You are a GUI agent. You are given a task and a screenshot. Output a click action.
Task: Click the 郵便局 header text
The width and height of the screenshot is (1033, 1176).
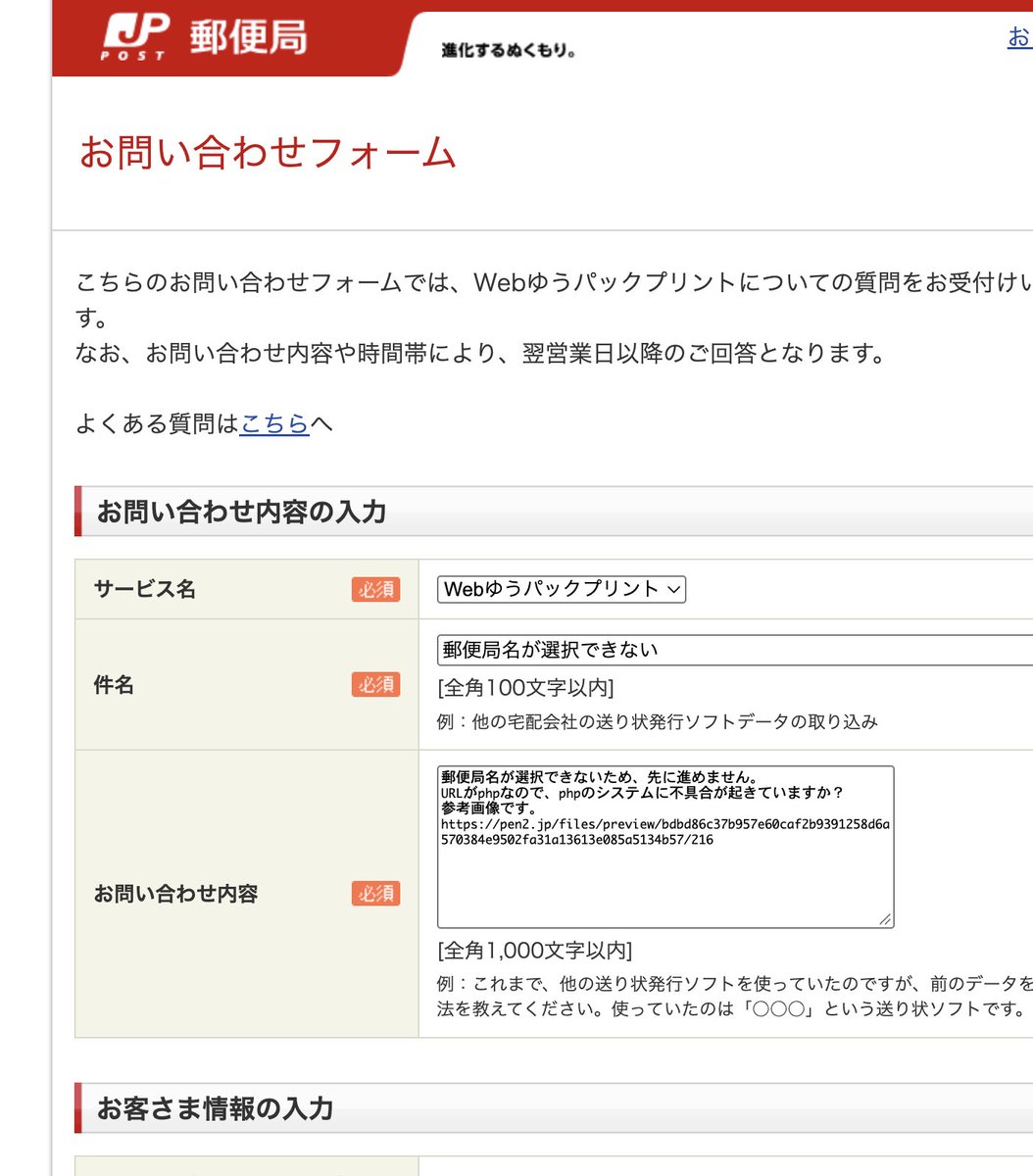click(x=248, y=37)
